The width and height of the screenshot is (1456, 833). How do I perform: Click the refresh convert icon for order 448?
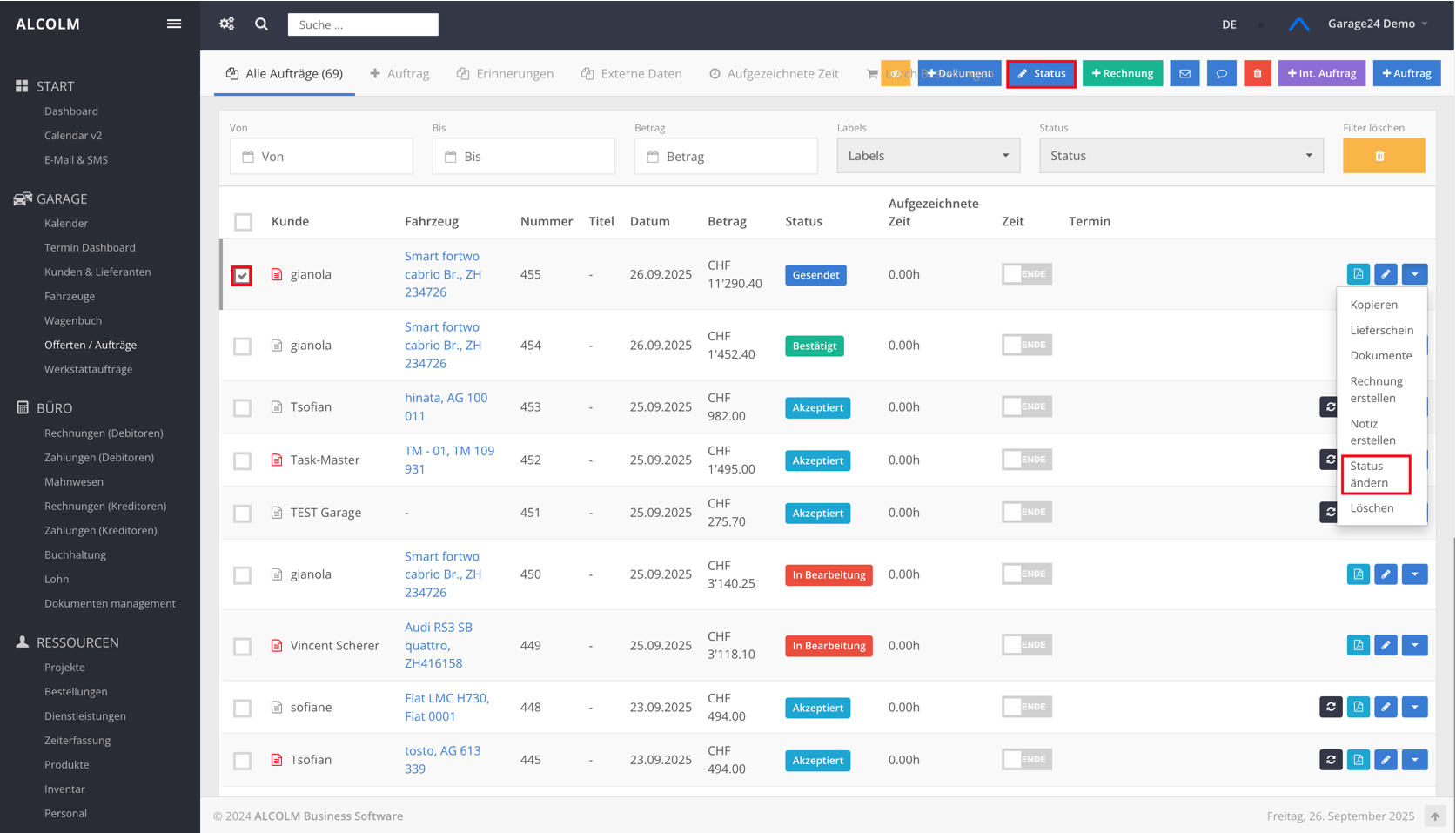point(1331,707)
